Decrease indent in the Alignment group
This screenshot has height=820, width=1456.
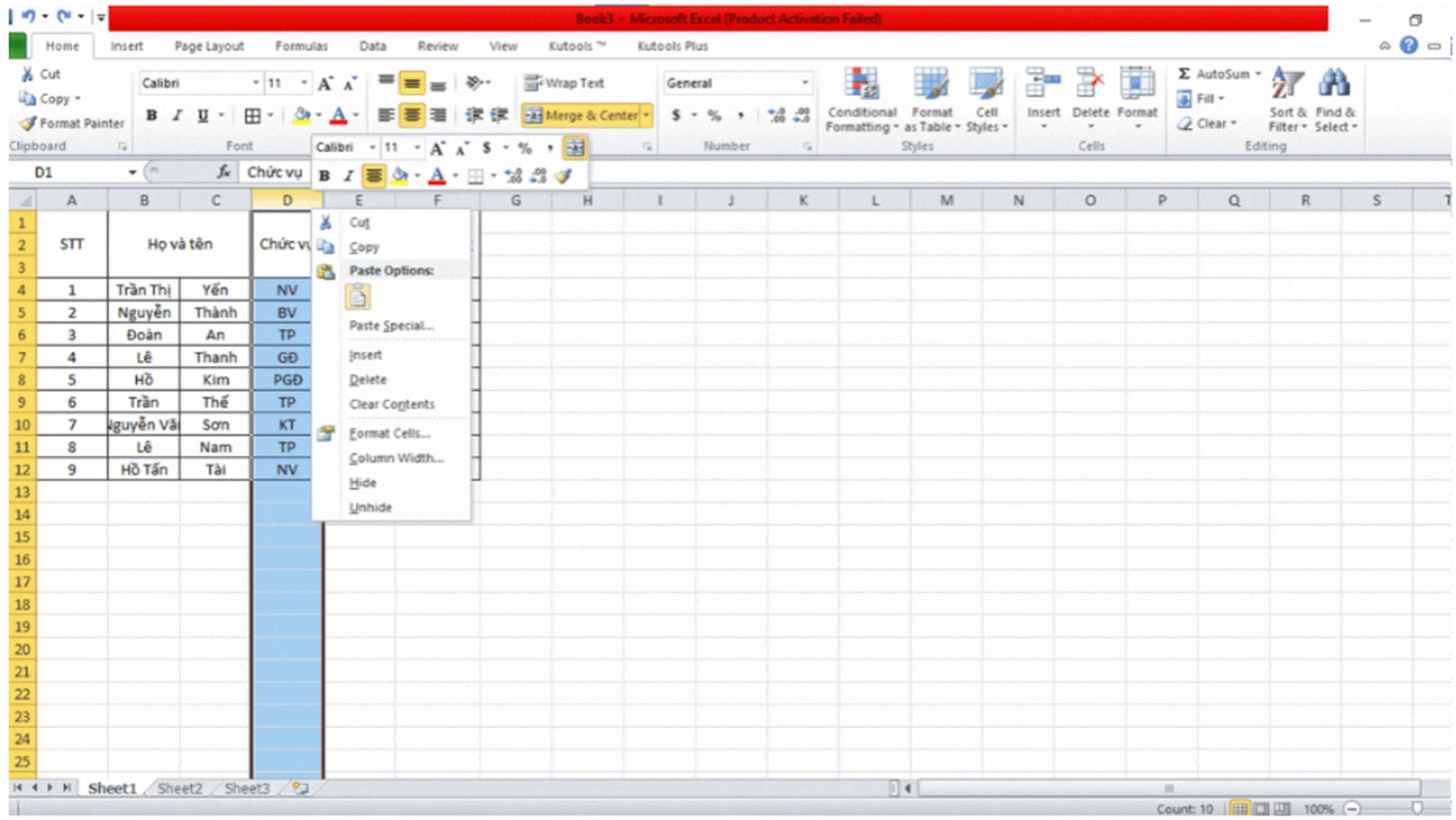click(474, 115)
